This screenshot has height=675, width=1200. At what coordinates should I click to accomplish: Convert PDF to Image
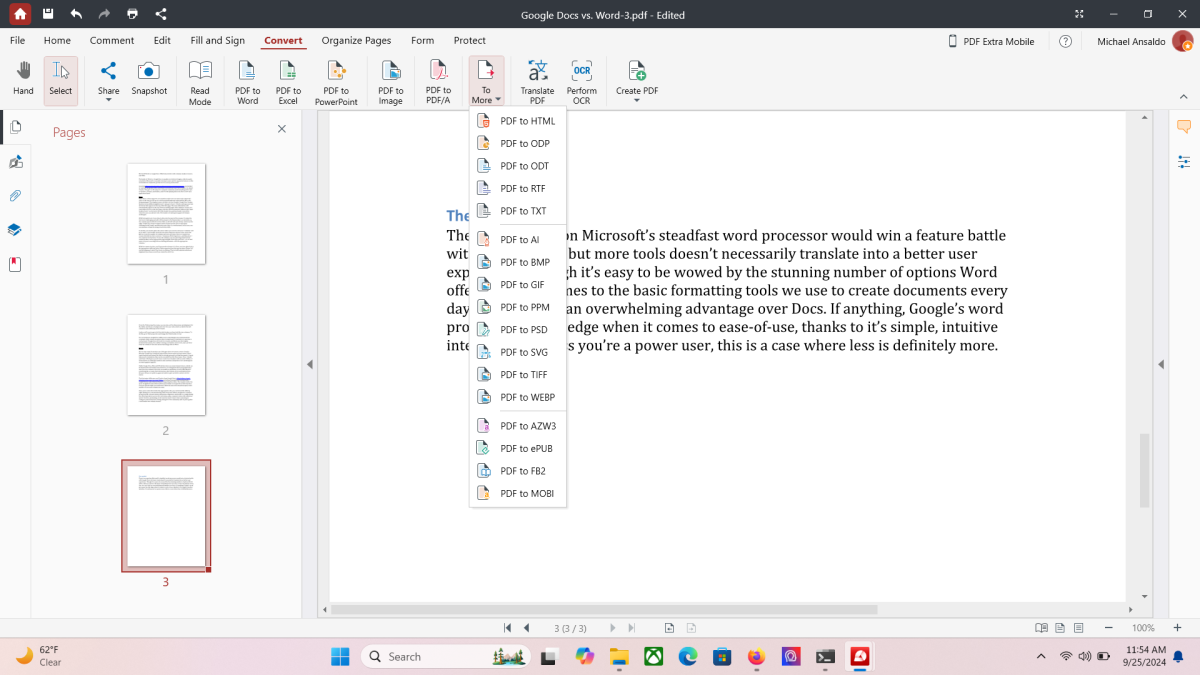[x=390, y=82]
